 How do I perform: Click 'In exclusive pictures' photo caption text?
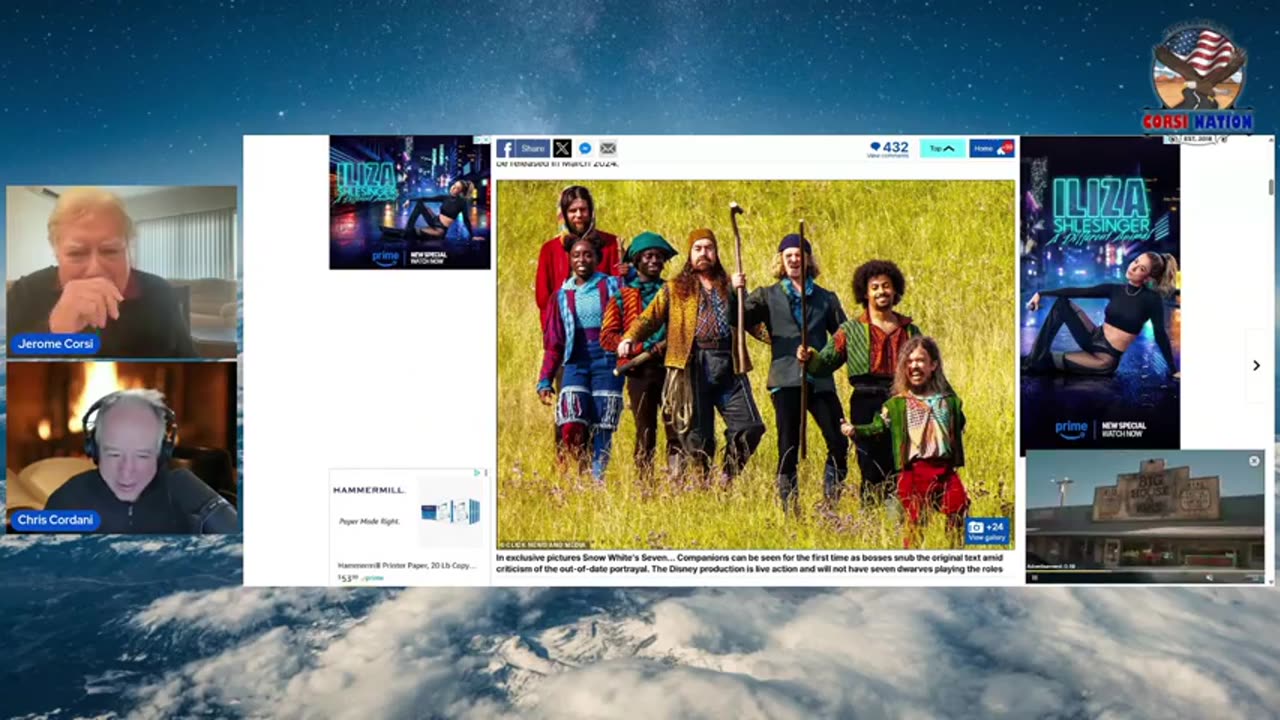[x=749, y=564]
